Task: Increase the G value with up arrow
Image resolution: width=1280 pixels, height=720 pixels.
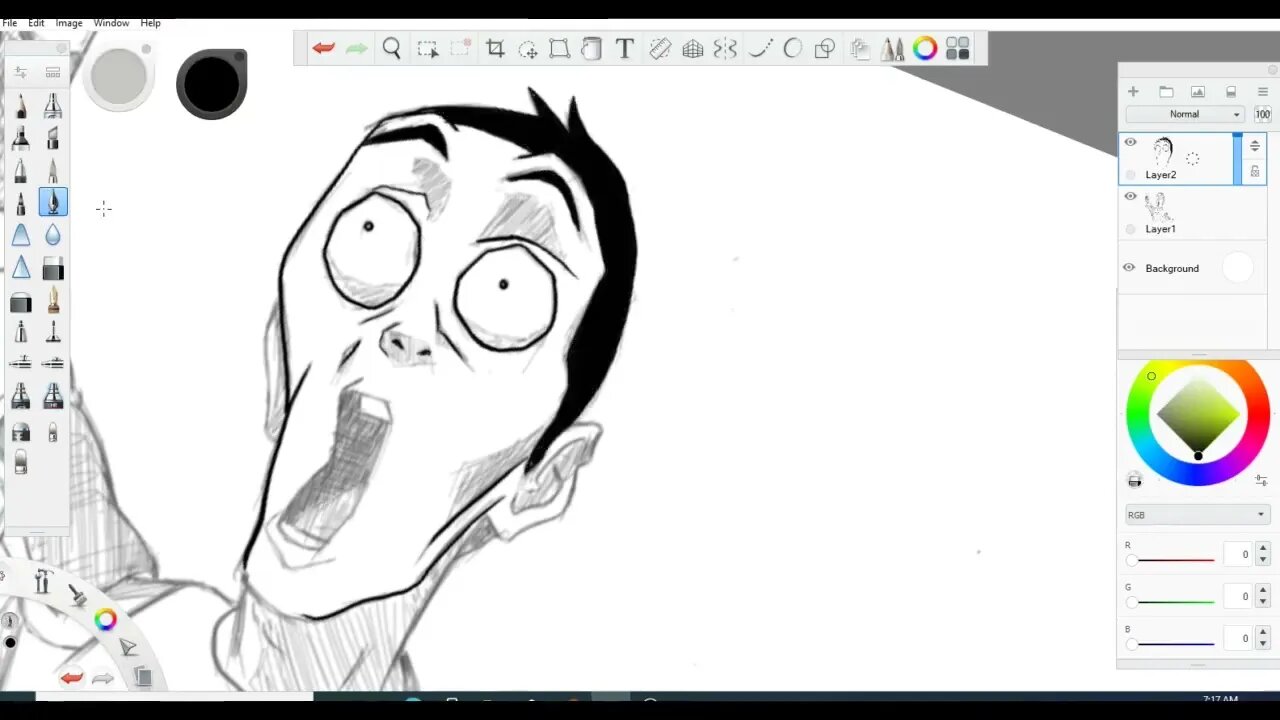Action: (x=1263, y=591)
